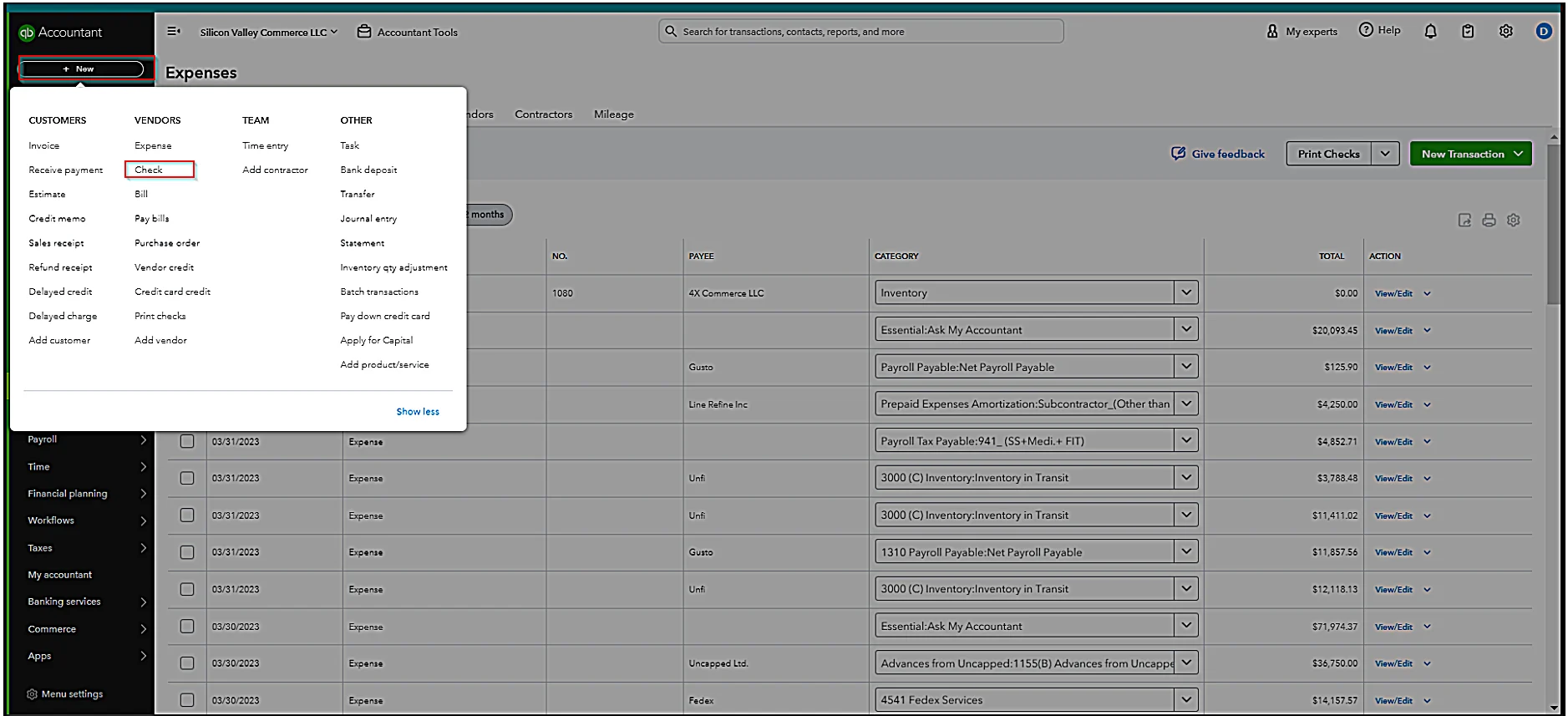
Task: Click the search transactions input field
Action: coord(861,32)
